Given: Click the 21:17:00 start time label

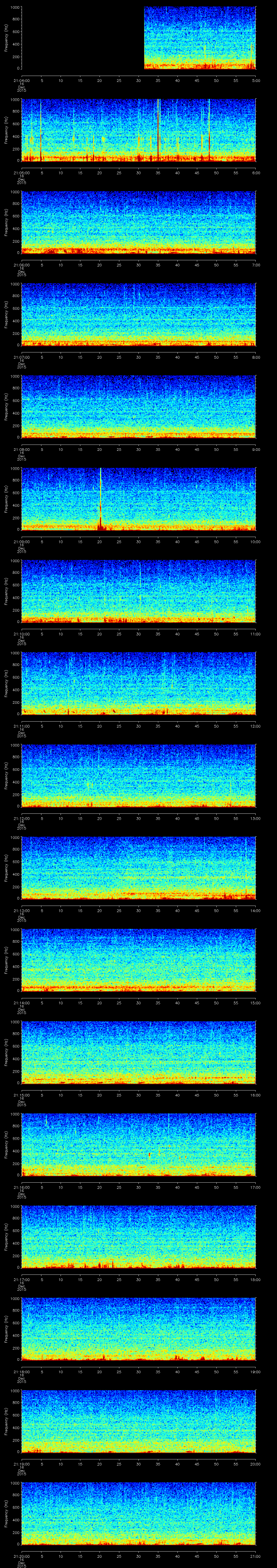Looking at the screenshot, I should [21, 1279].
